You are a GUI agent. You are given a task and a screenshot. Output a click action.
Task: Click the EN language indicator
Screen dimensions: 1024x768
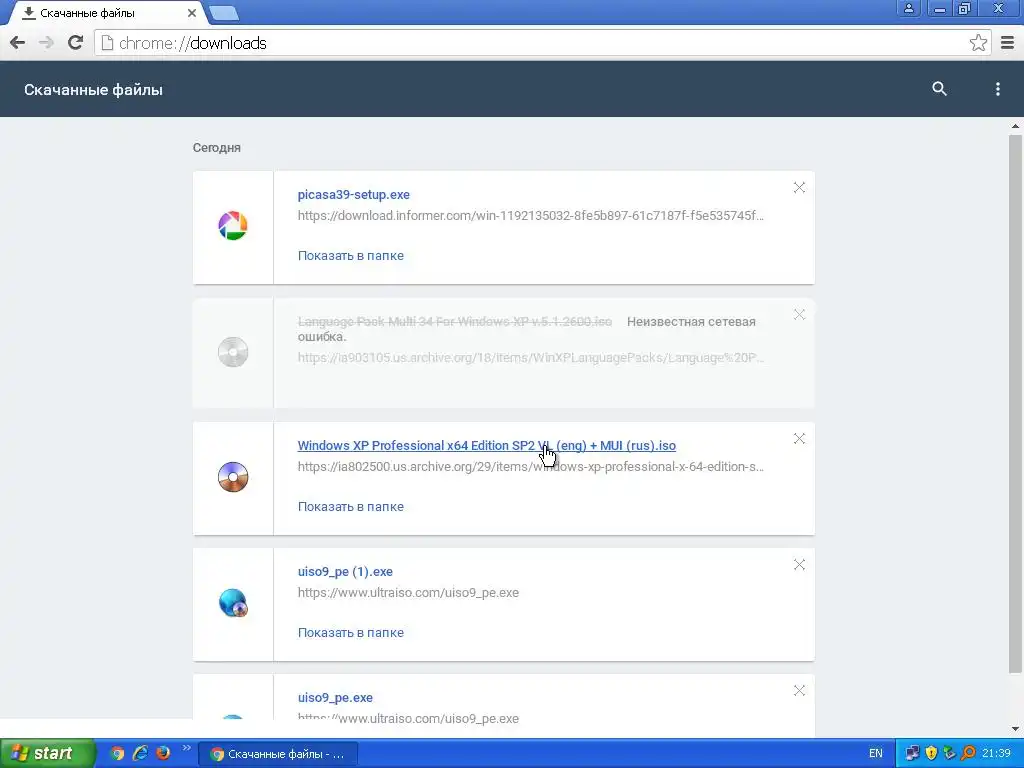click(x=875, y=753)
